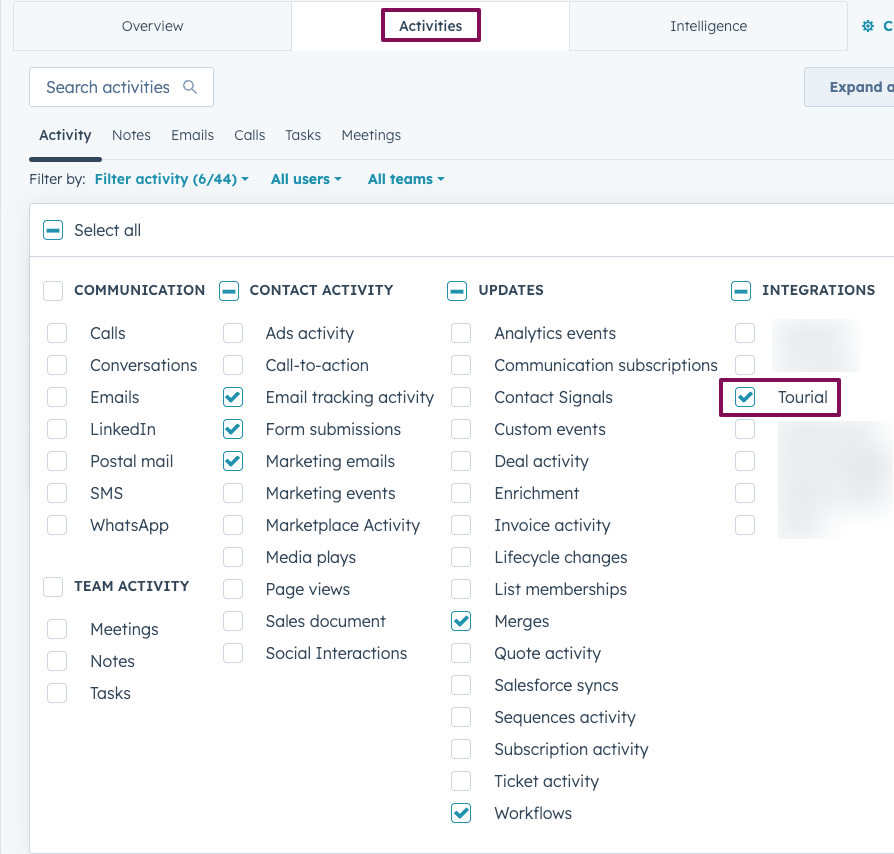Viewport: 894px width, 854px height.
Task: Uncheck the Form submissions checkbox
Action: pyautogui.click(x=233, y=430)
